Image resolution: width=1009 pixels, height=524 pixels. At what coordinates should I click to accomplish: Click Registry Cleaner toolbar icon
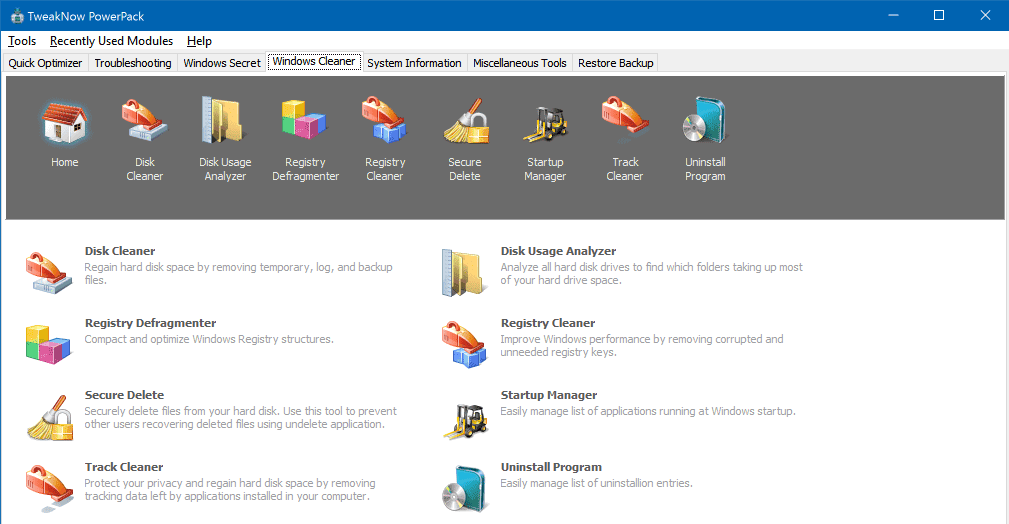(385, 120)
